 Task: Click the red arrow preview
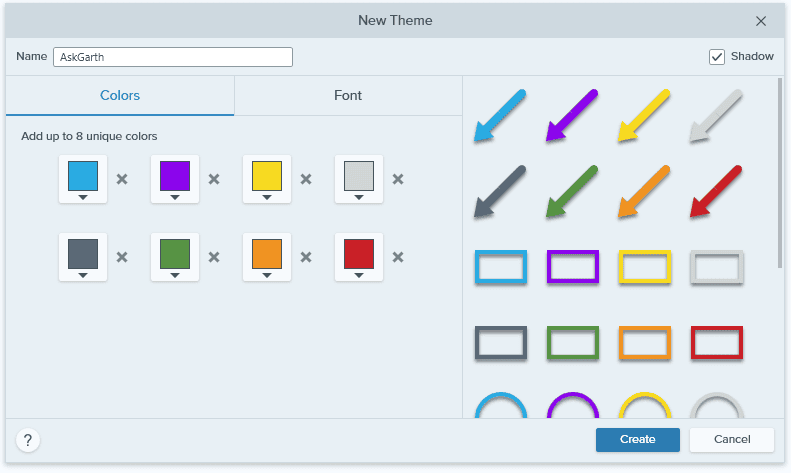point(716,192)
